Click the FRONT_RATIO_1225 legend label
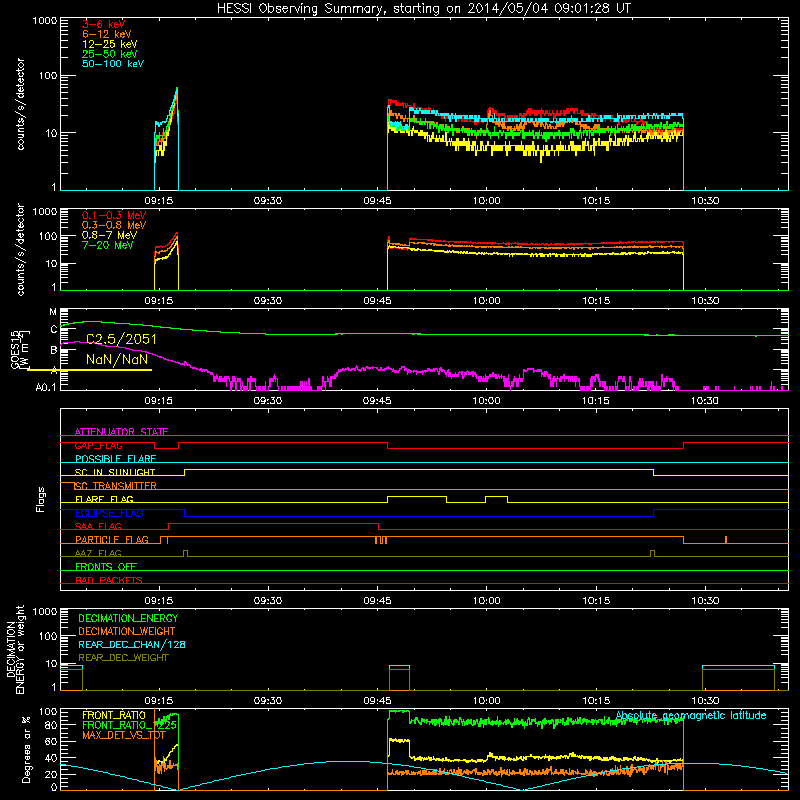Viewport: 800px width, 800px height. pos(129,725)
